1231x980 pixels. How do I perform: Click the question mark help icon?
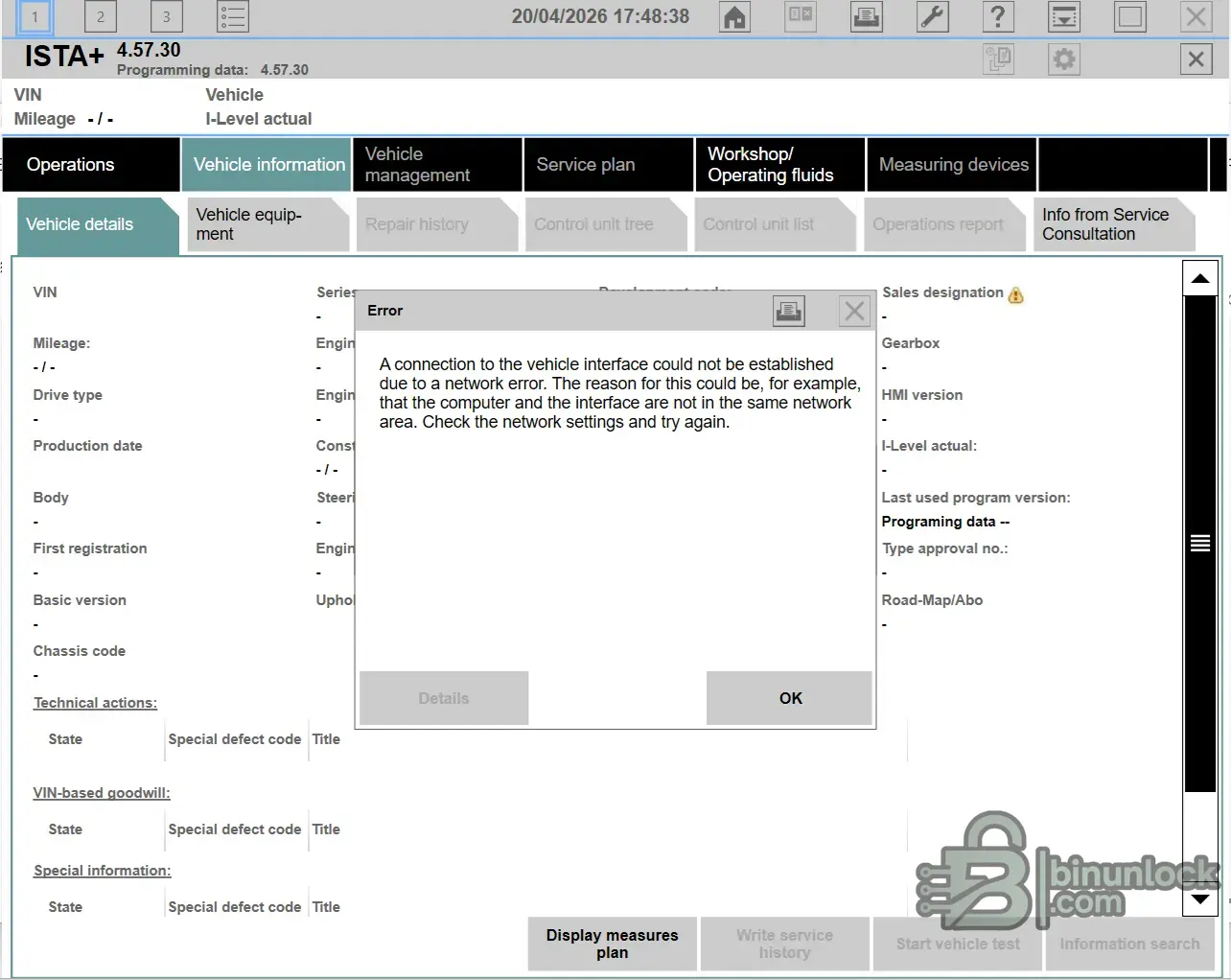997,17
